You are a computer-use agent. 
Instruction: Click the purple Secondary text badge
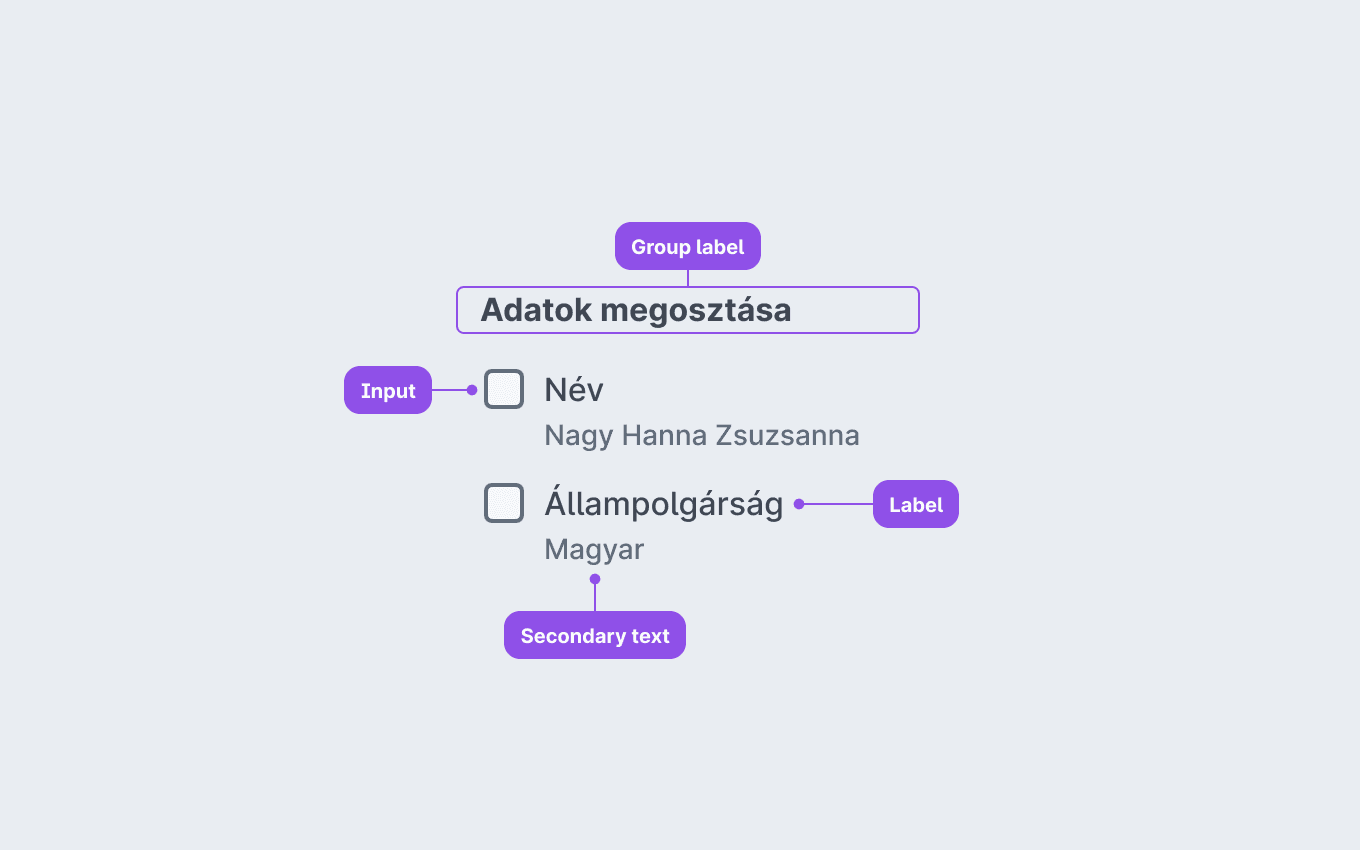click(x=595, y=635)
